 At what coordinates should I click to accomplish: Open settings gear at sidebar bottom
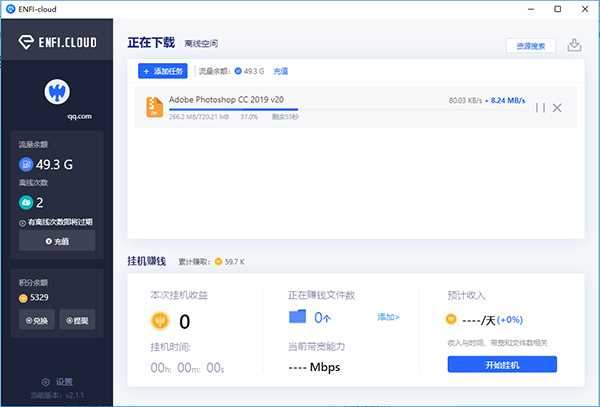46,382
